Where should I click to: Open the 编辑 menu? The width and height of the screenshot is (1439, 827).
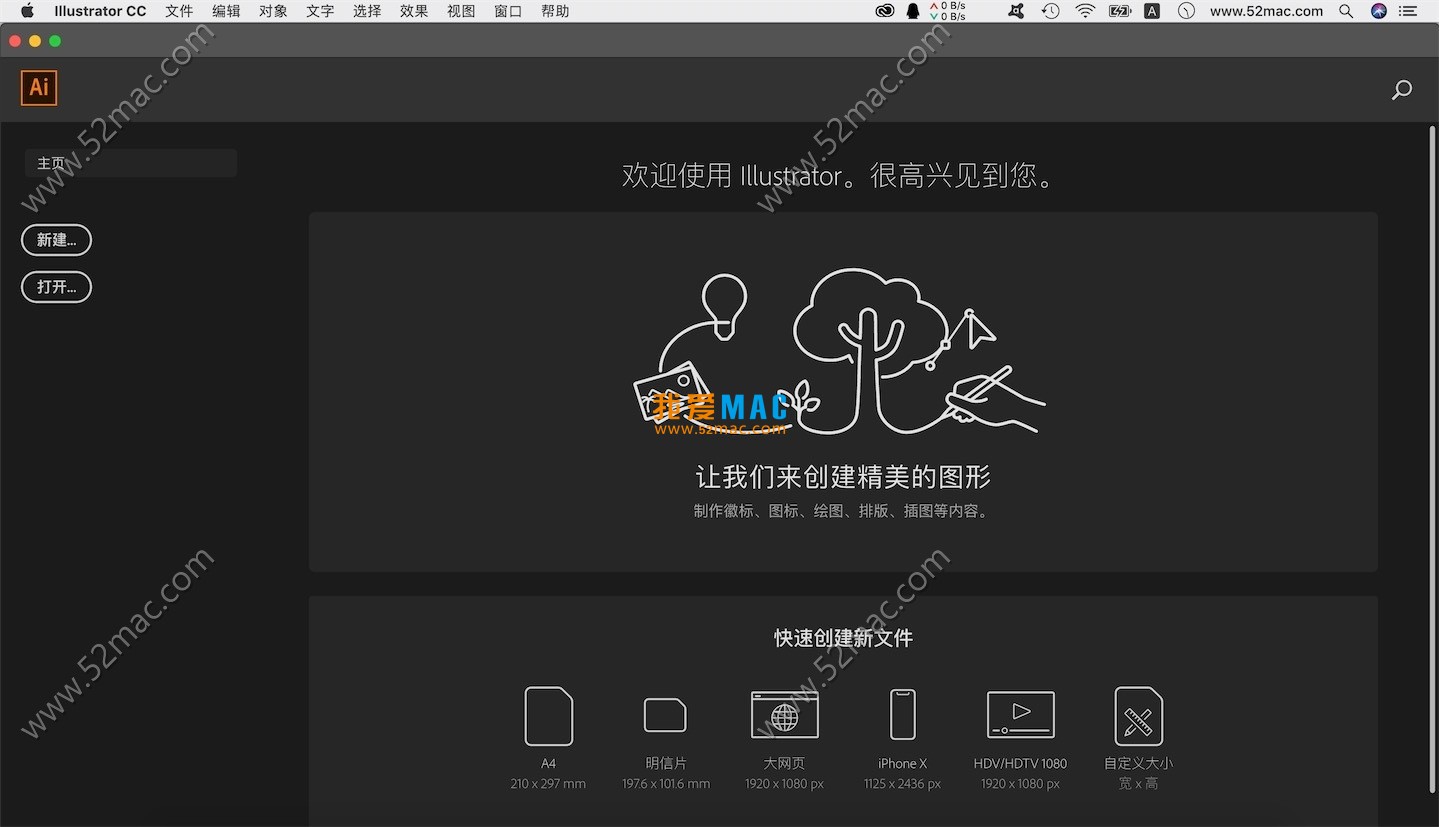tap(226, 11)
